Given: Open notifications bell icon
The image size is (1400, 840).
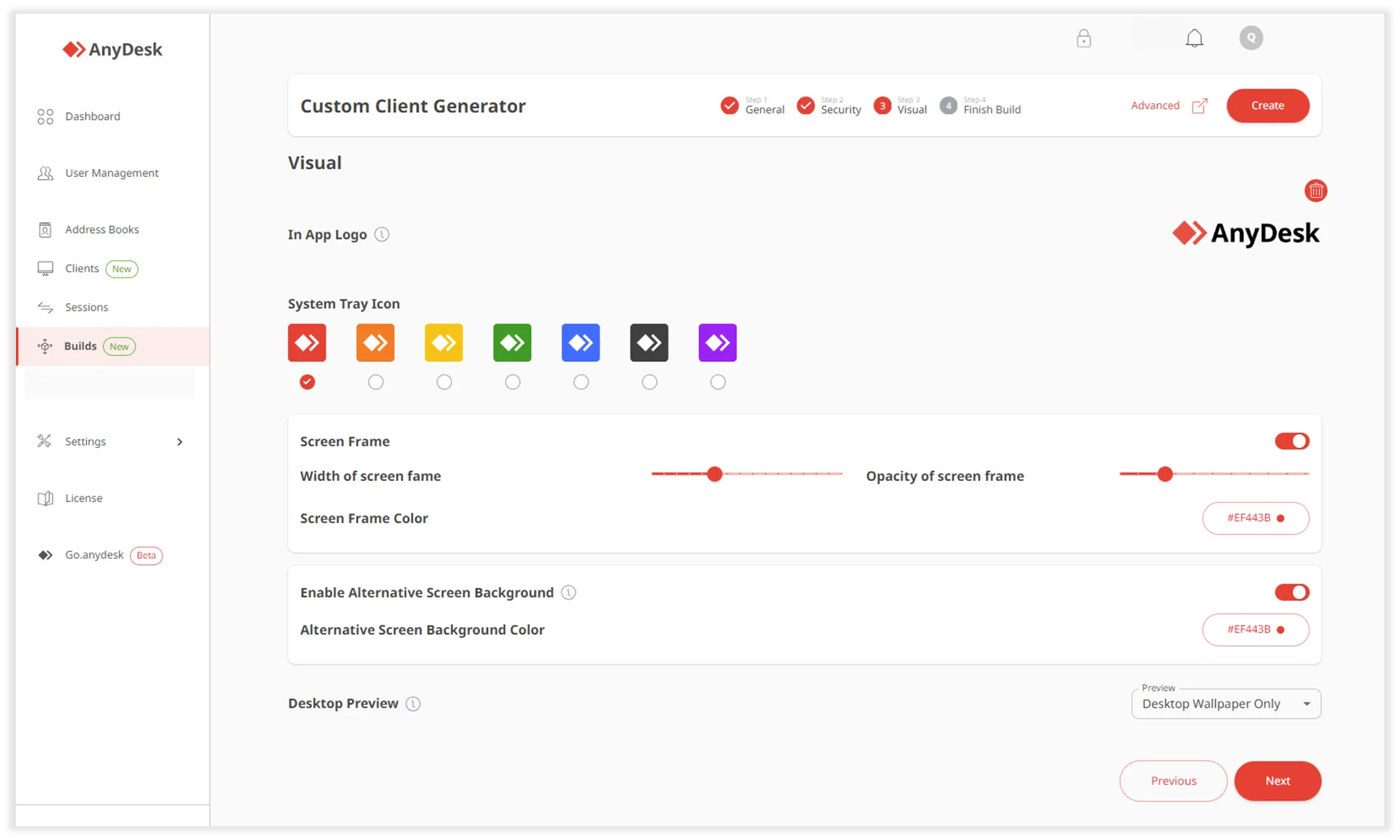Looking at the screenshot, I should point(1194,38).
